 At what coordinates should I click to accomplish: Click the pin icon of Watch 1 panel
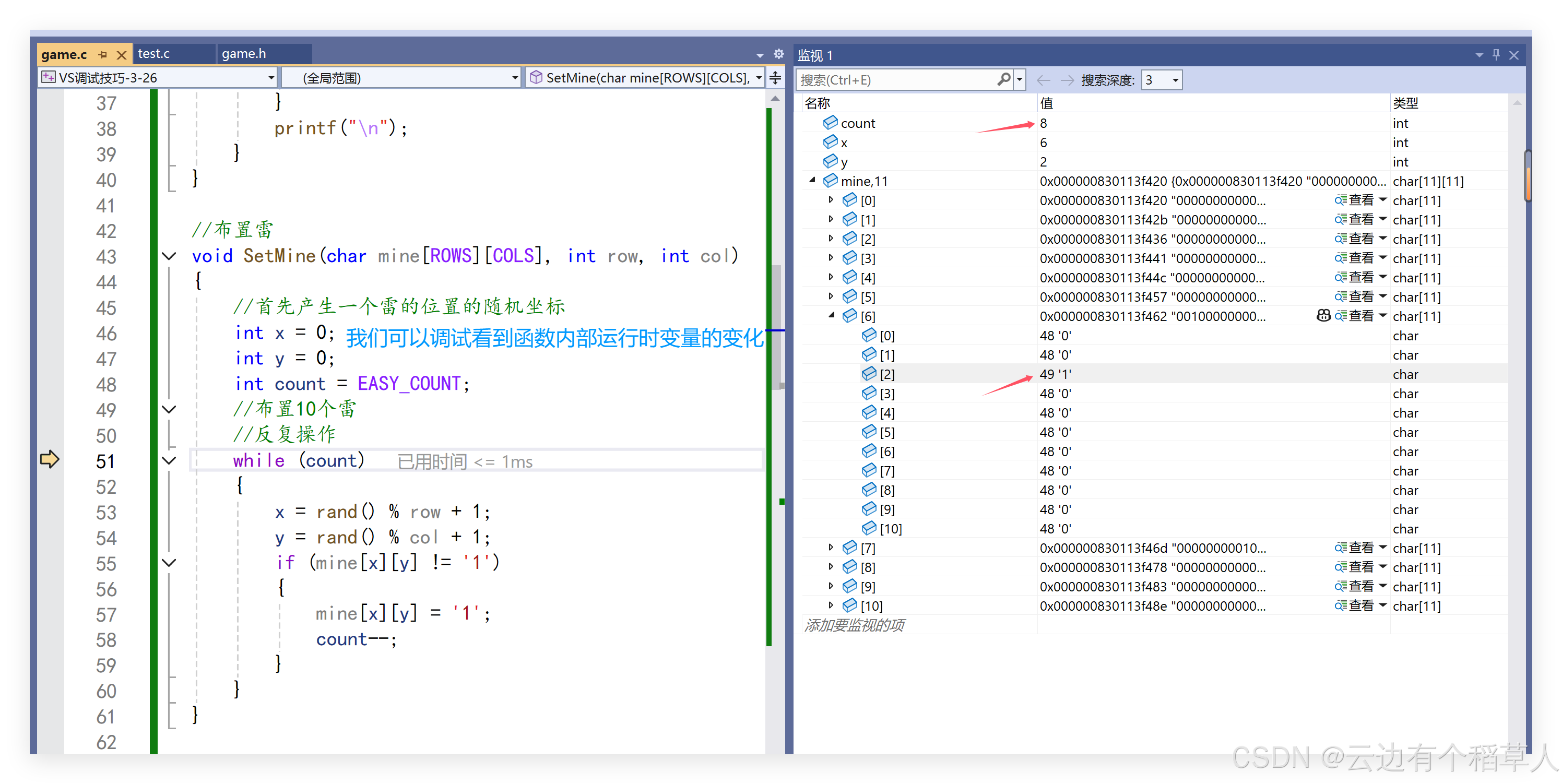(x=1496, y=55)
